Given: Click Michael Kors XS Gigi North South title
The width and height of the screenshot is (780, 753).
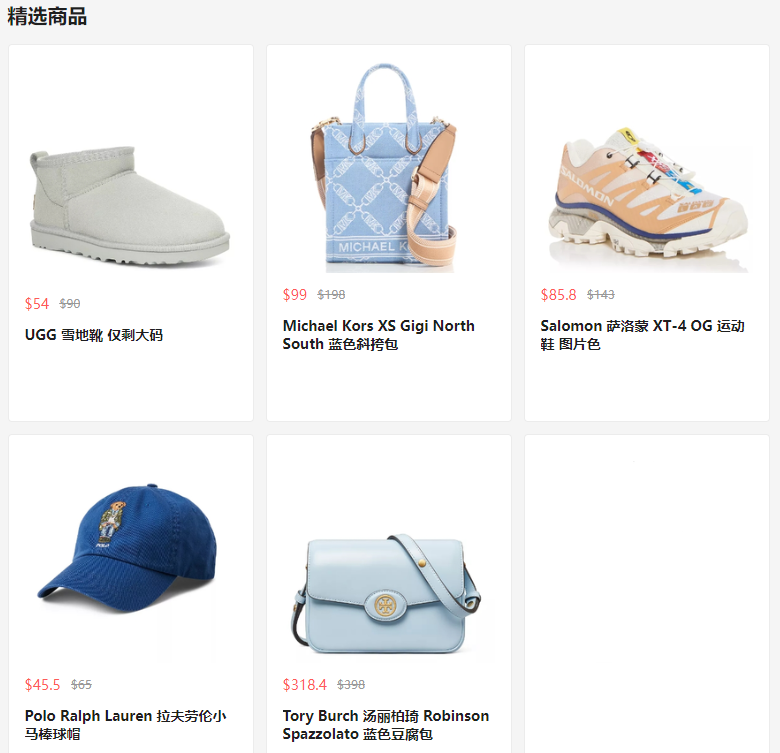Looking at the screenshot, I should [x=379, y=335].
